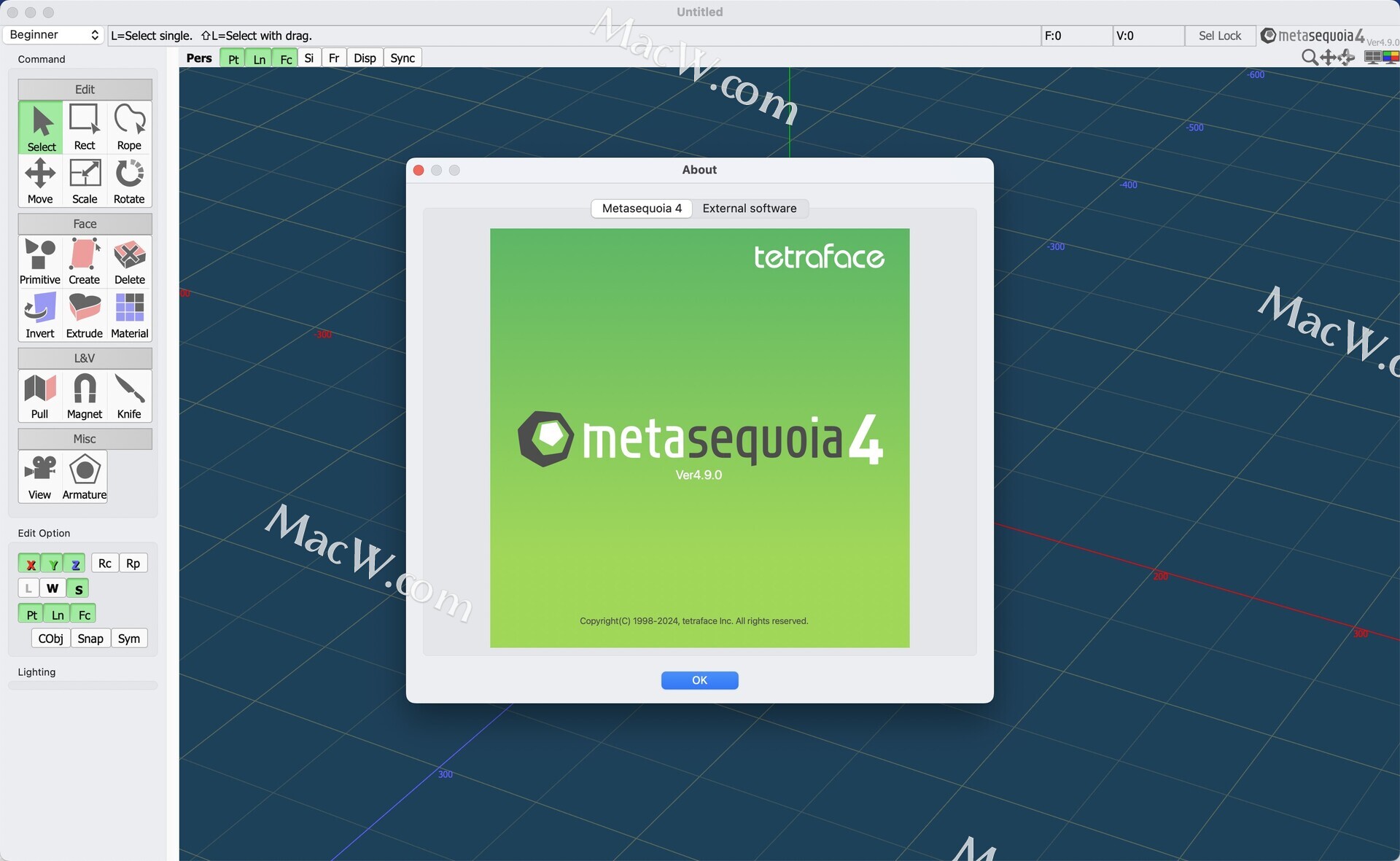The image size is (1400, 861).
Task: Click the colored four-view monitor icon
Action: (x=1391, y=58)
